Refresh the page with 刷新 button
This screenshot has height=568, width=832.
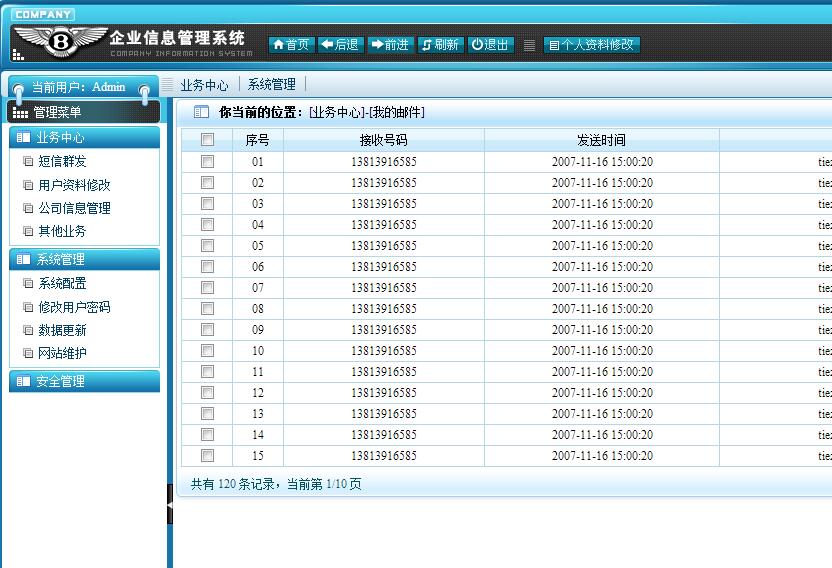point(440,45)
